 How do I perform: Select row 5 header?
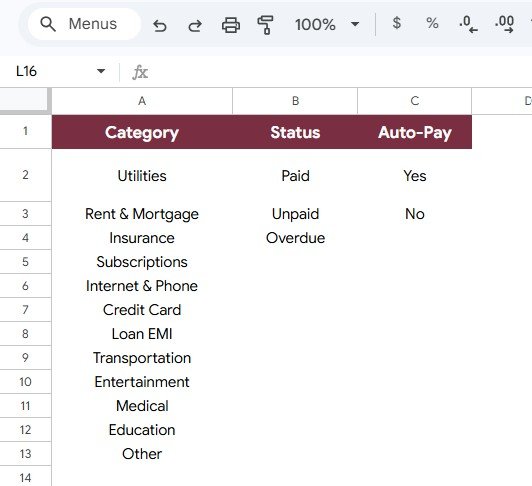(25, 262)
